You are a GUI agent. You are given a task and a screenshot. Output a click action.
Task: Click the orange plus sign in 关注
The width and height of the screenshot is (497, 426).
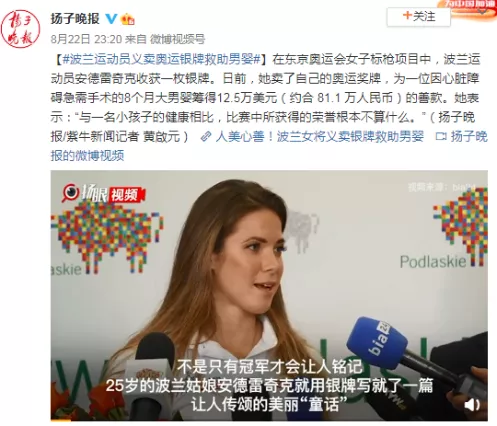[407, 15]
